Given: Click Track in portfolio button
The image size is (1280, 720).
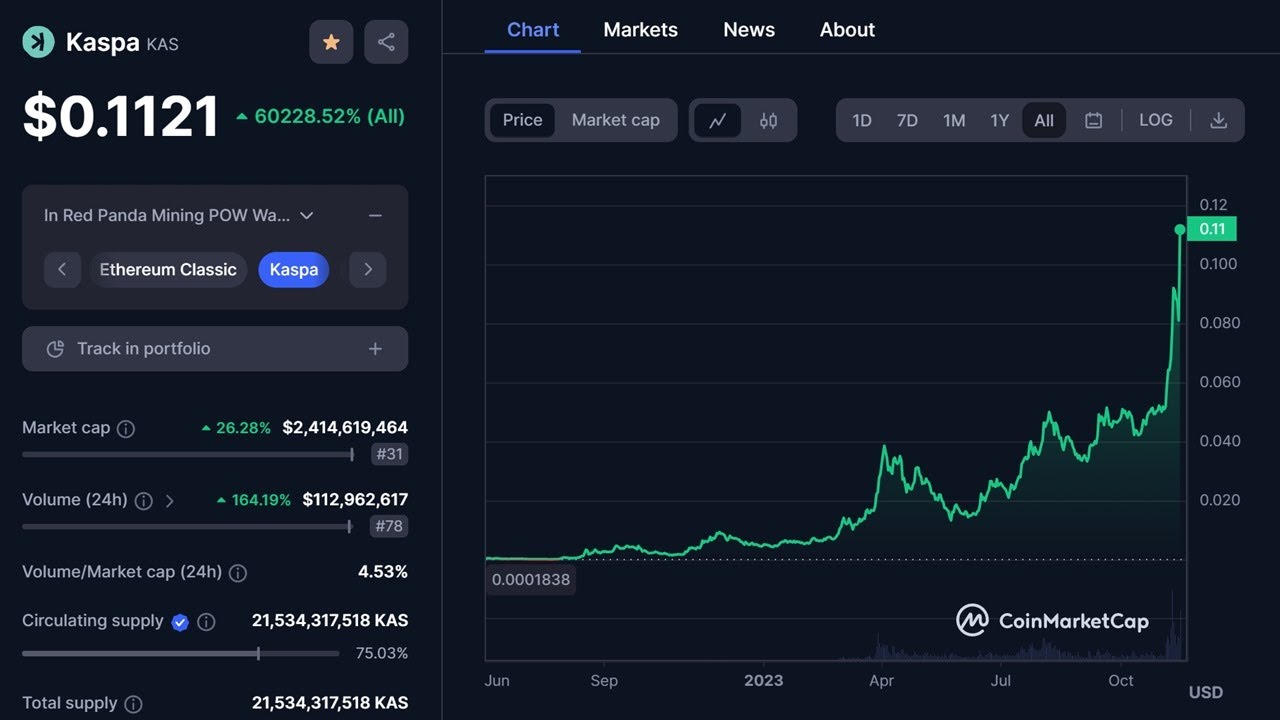Looking at the screenshot, I should click(x=215, y=349).
